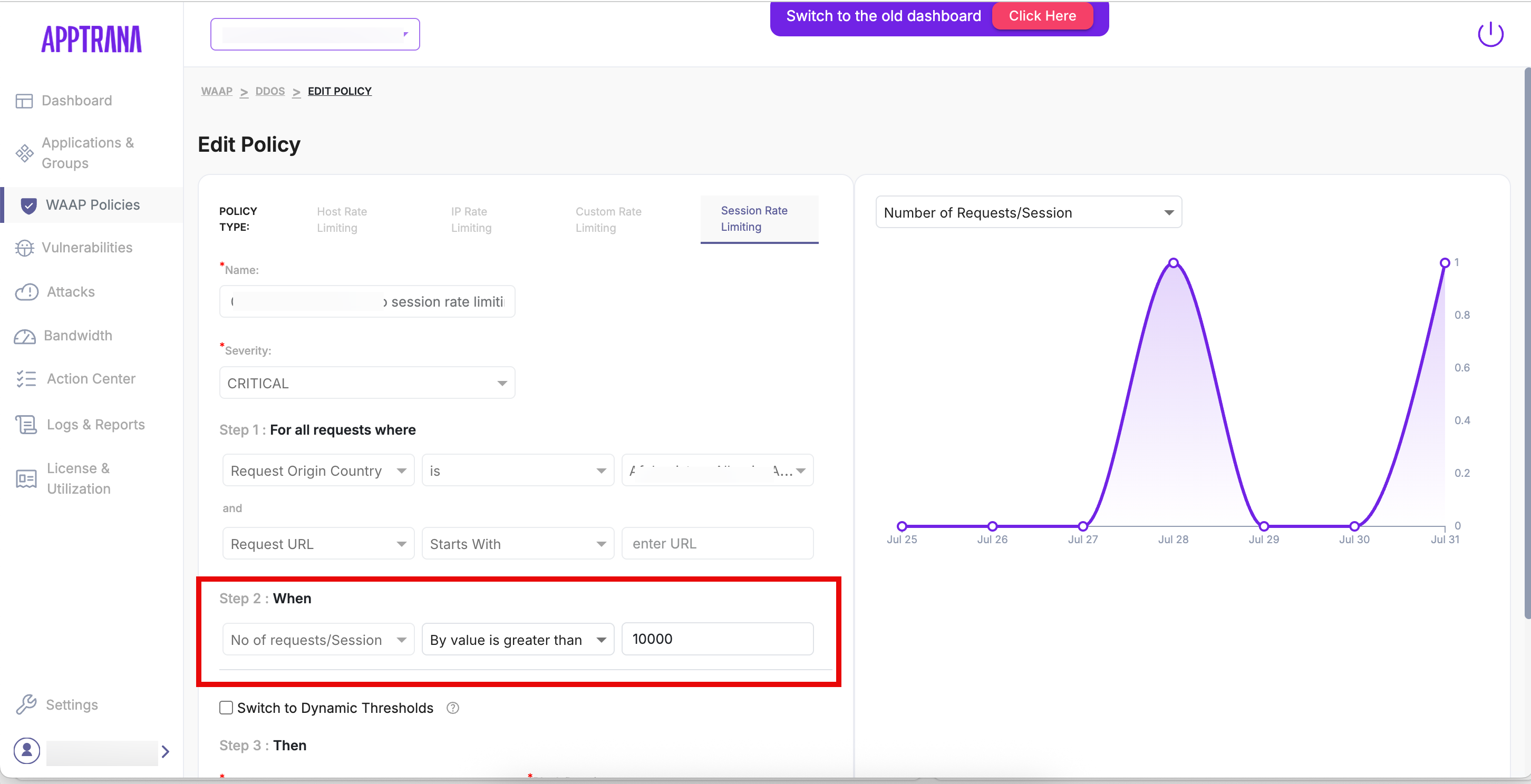Click the Dynamic Thresholds help question icon
1531x784 pixels.
pyautogui.click(x=453, y=708)
